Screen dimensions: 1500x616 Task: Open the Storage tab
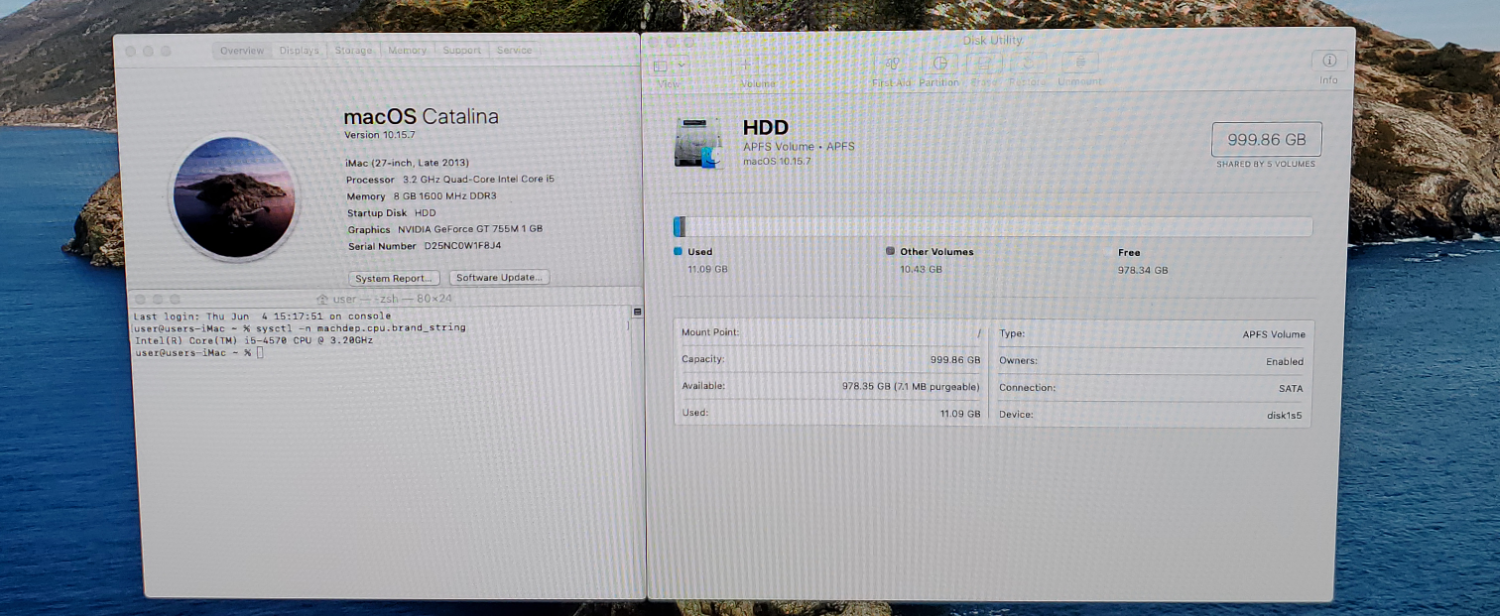(x=353, y=51)
